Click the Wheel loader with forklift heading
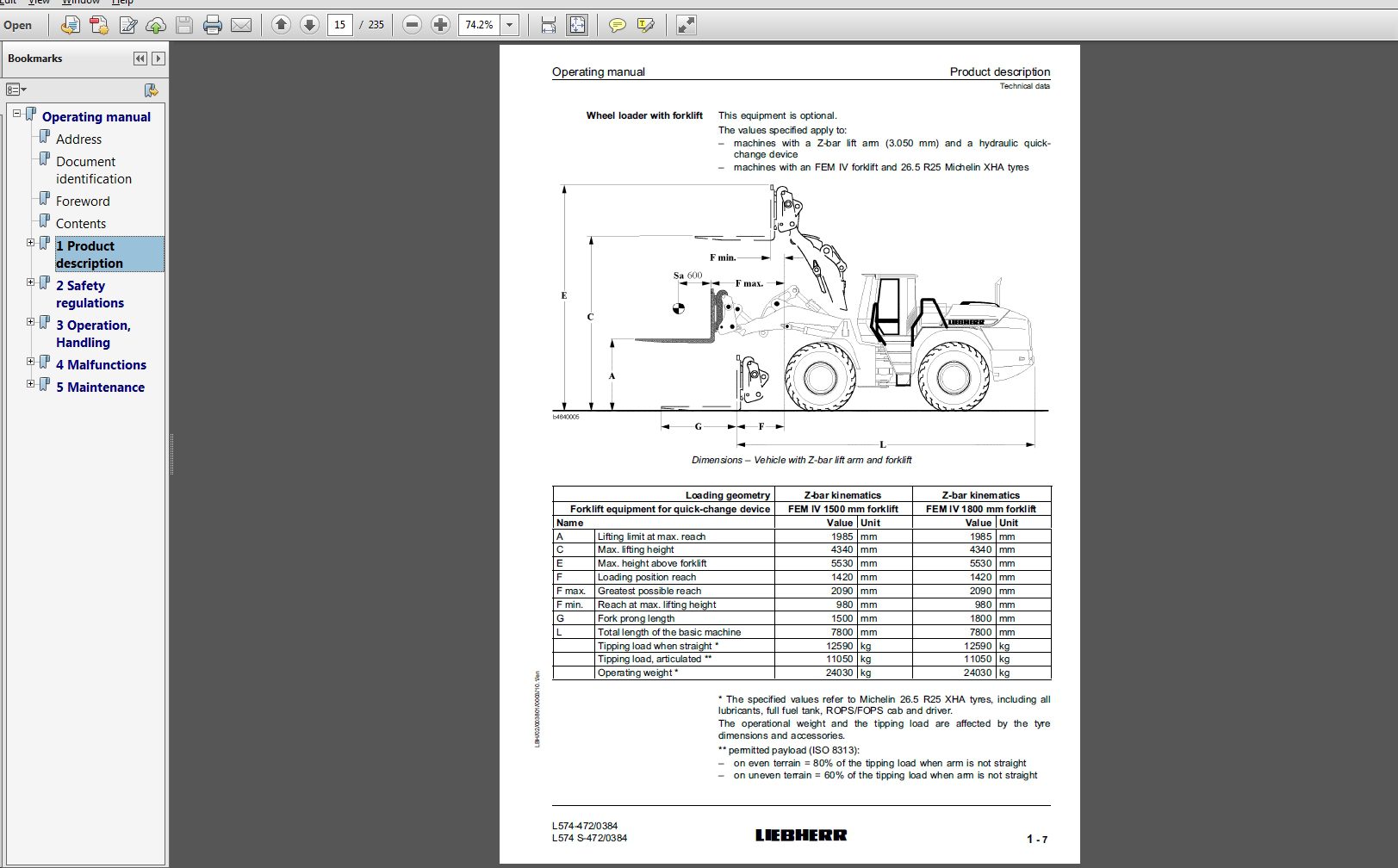Screen dimensions: 1398x868 644,115
